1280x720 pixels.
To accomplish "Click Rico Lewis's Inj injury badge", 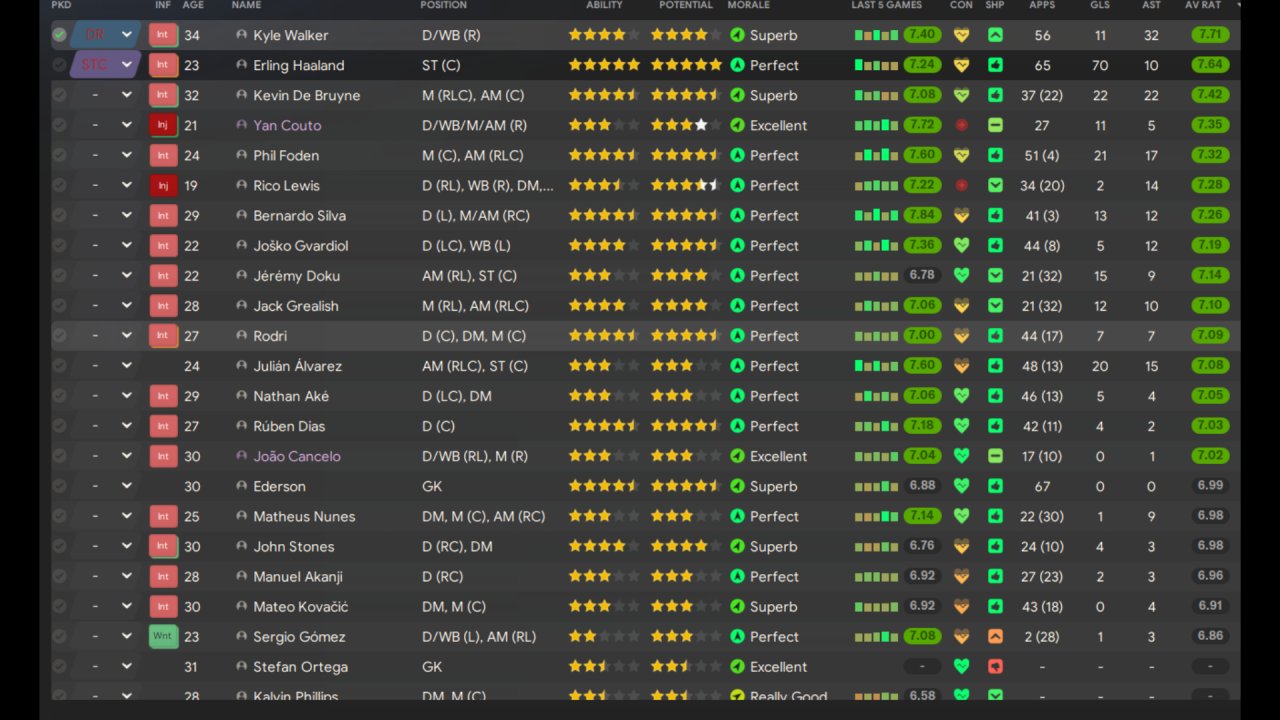I will 163,185.
